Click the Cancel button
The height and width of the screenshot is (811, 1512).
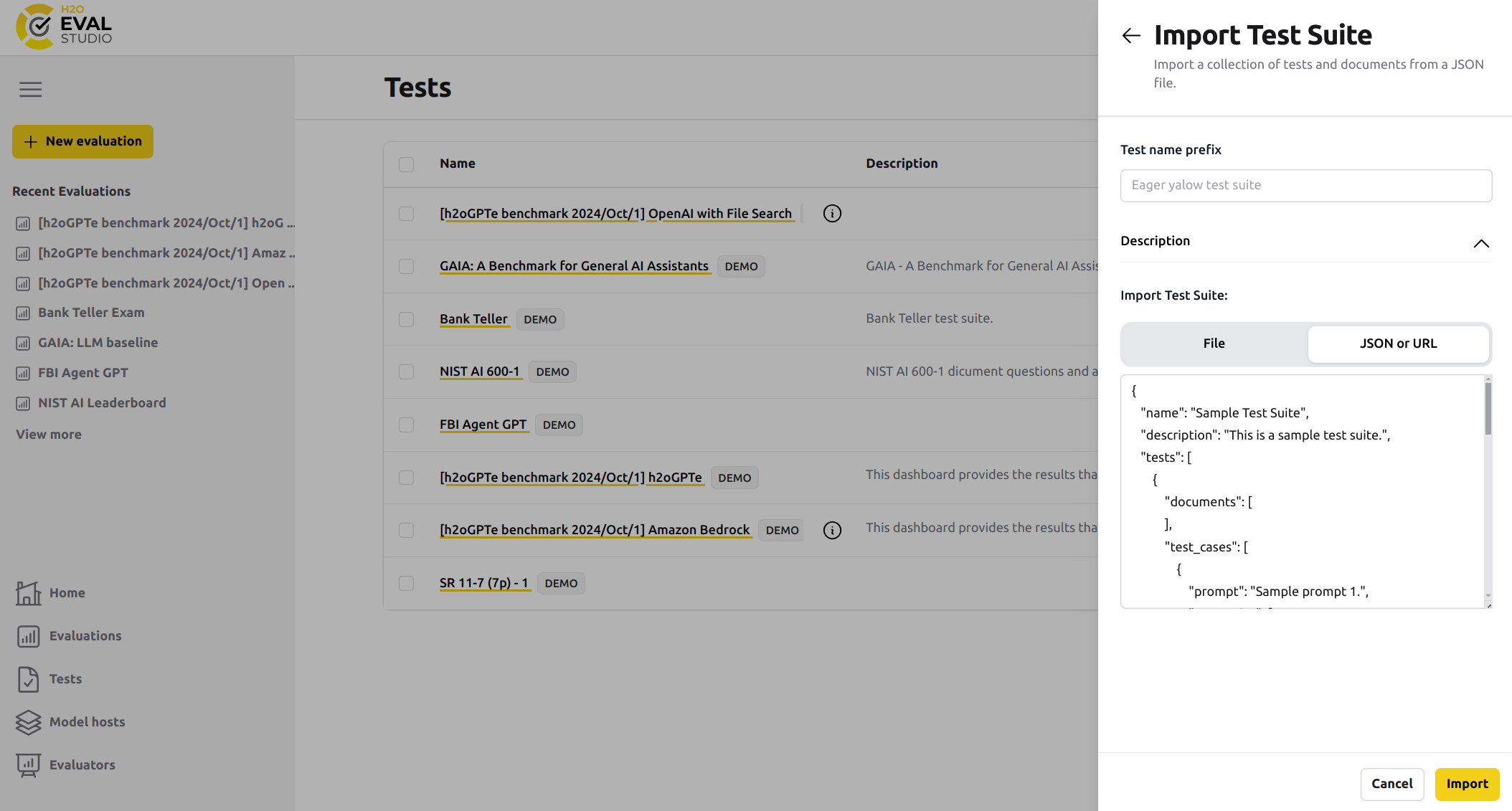tap(1392, 783)
